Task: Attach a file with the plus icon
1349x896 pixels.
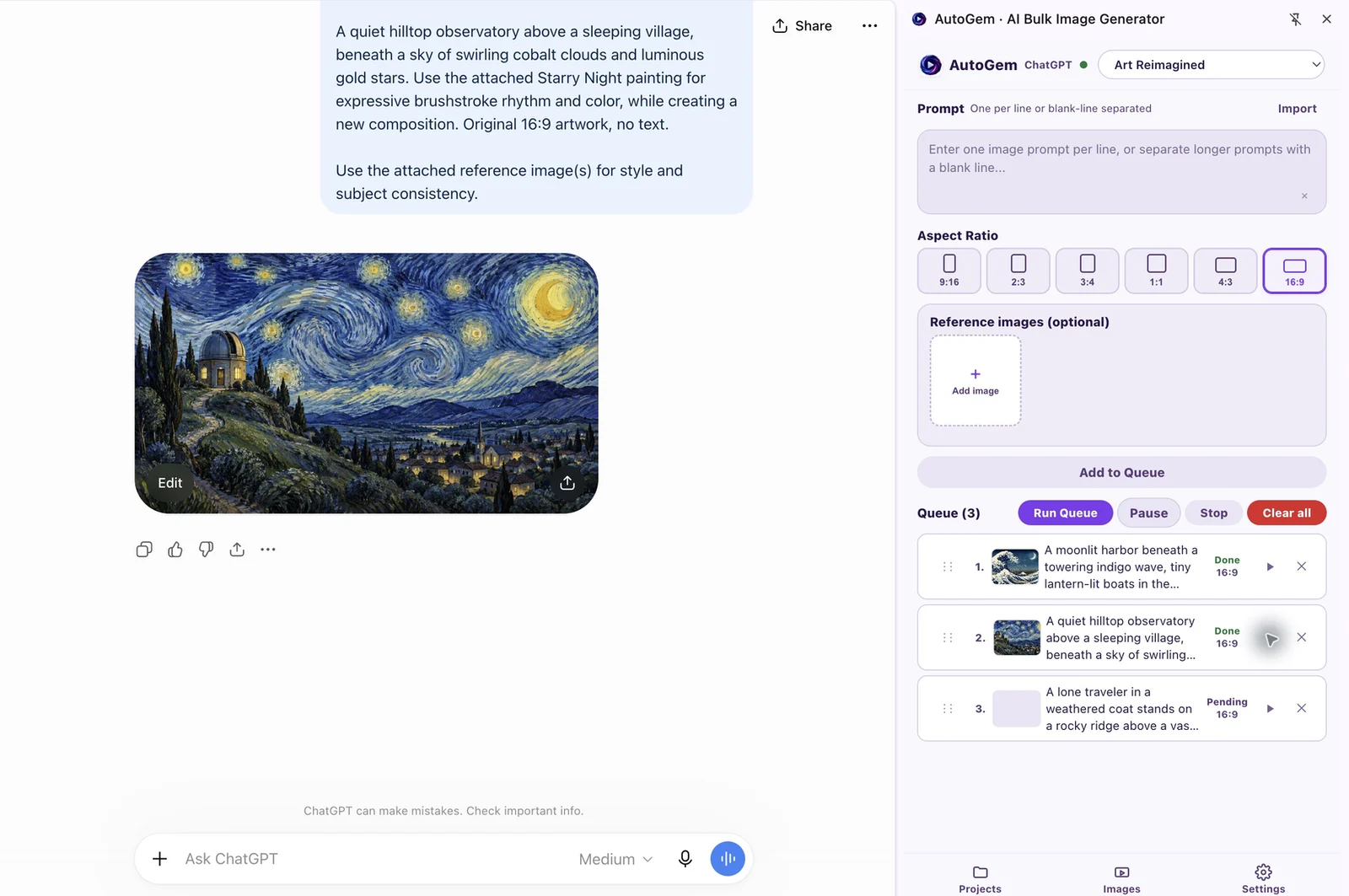Action: (159, 859)
